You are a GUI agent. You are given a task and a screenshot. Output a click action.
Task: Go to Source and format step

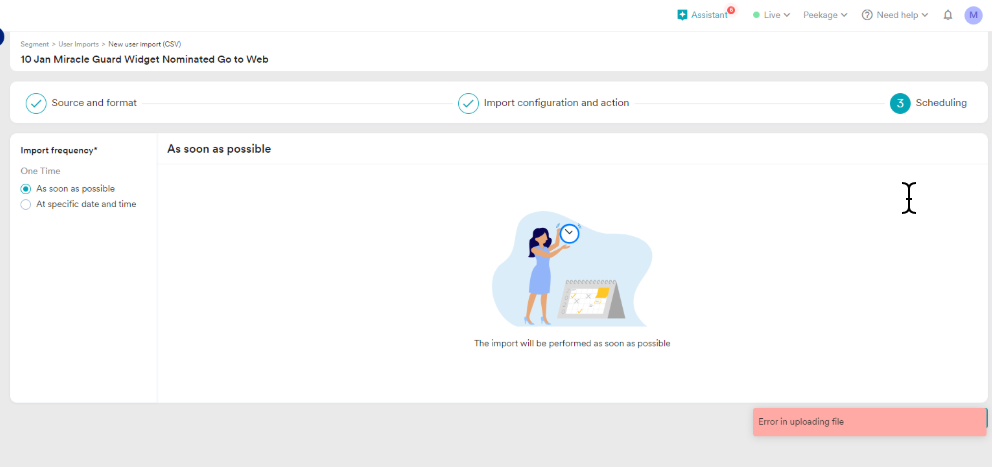[94, 102]
